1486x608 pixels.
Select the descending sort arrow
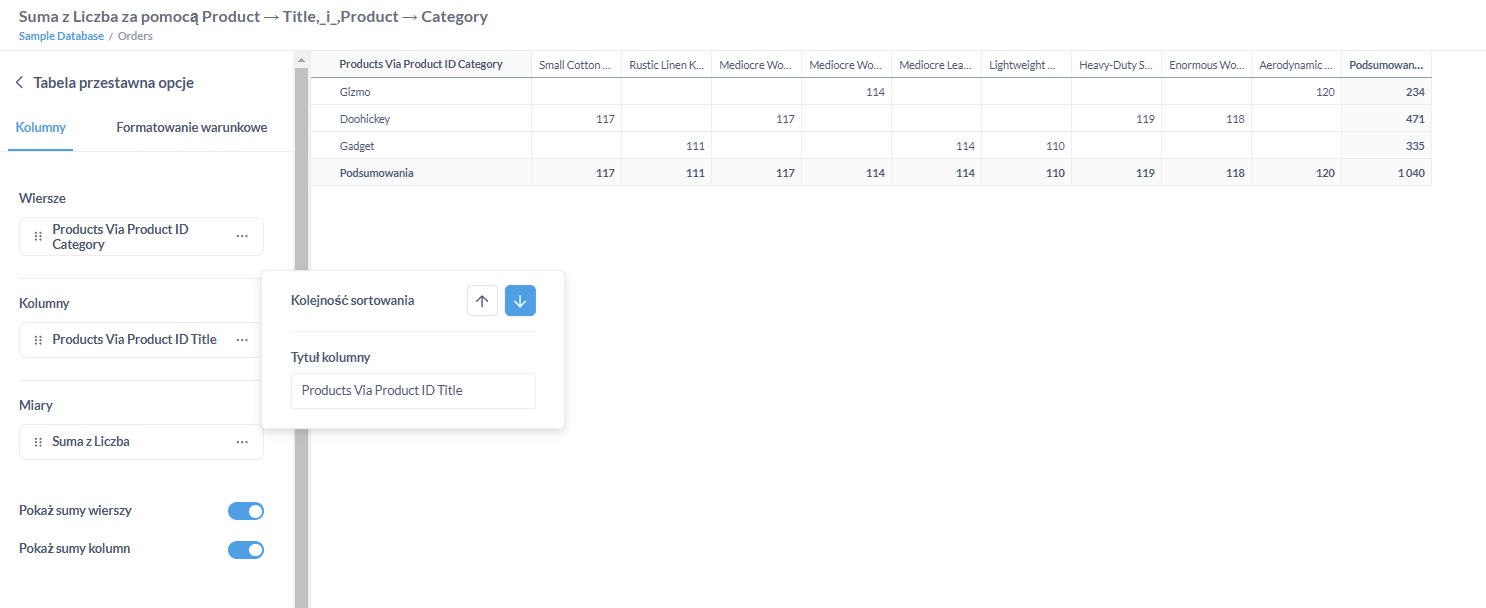[519, 300]
